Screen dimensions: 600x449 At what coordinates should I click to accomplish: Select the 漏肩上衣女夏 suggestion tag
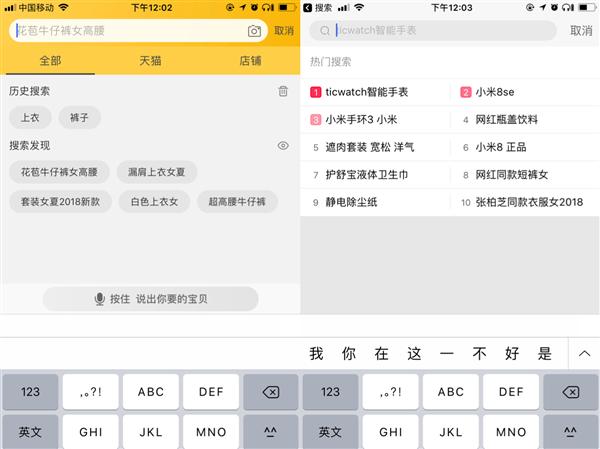point(155,172)
